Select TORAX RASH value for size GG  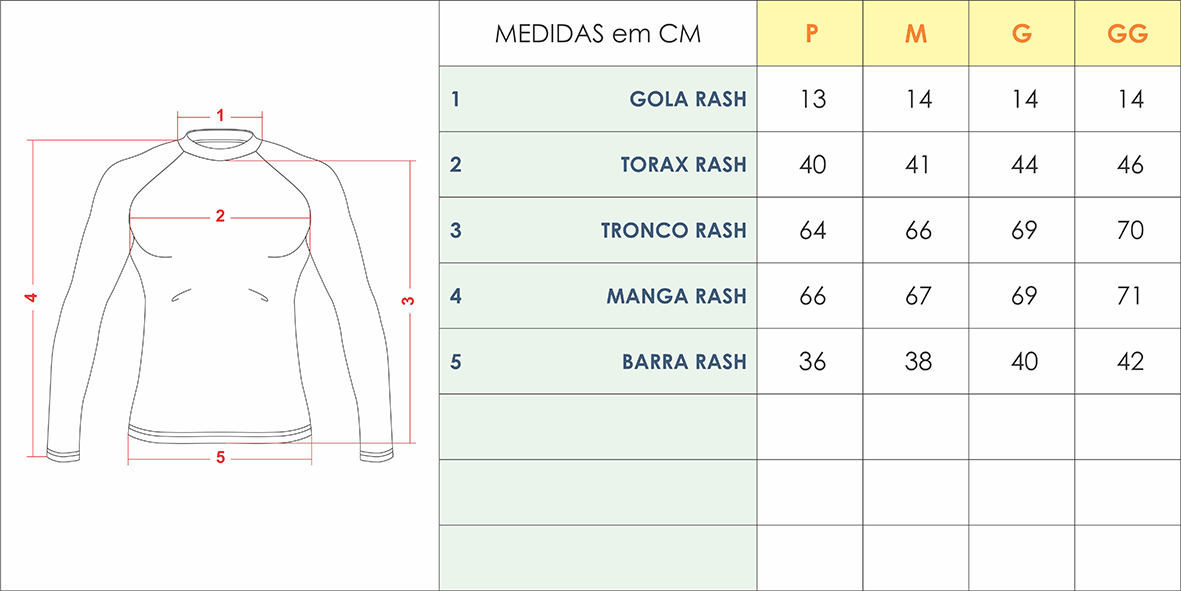(x=1130, y=164)
